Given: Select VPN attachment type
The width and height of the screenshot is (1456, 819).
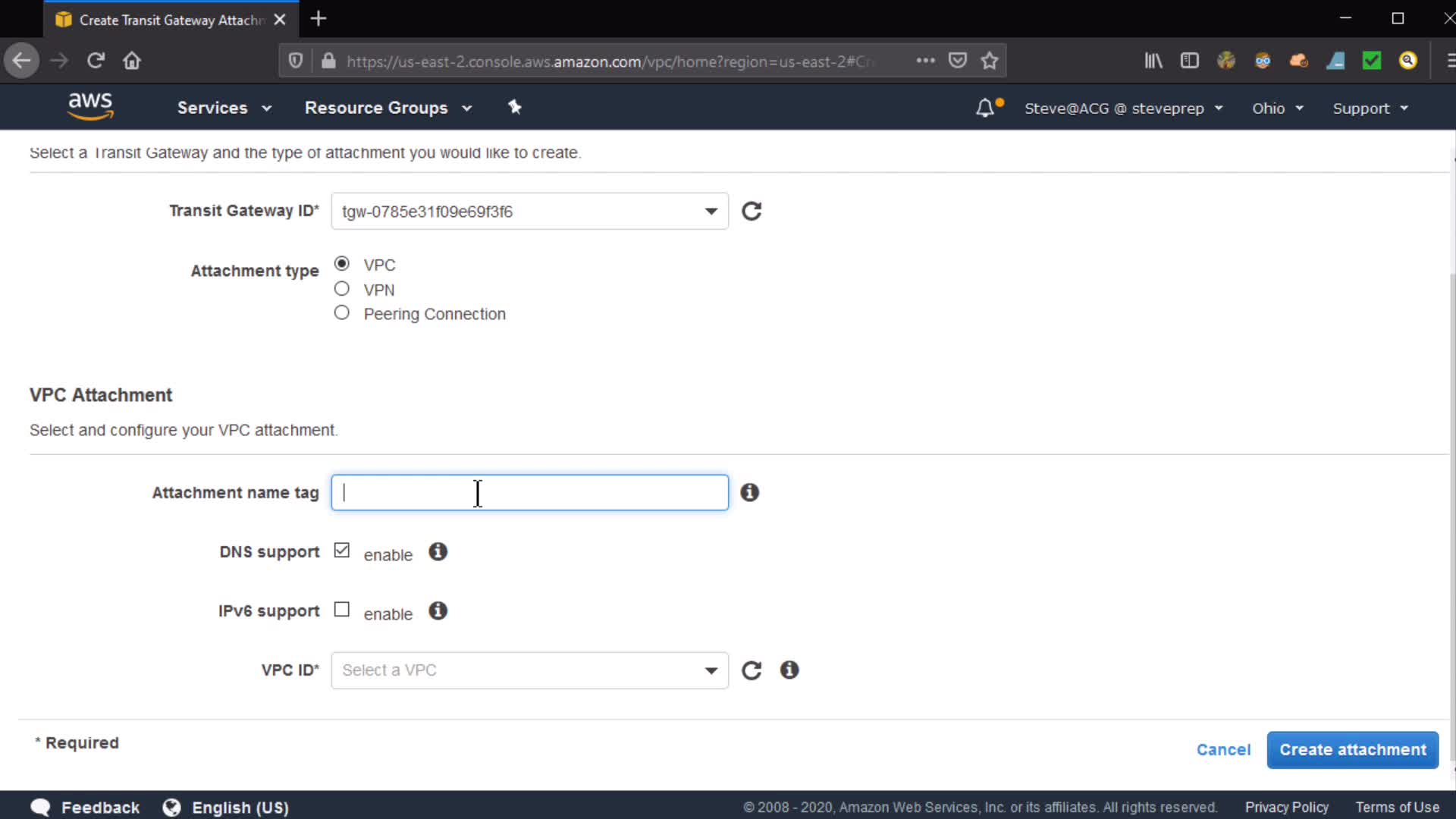Looking at the screenshot, I should (x=342, y=289).
